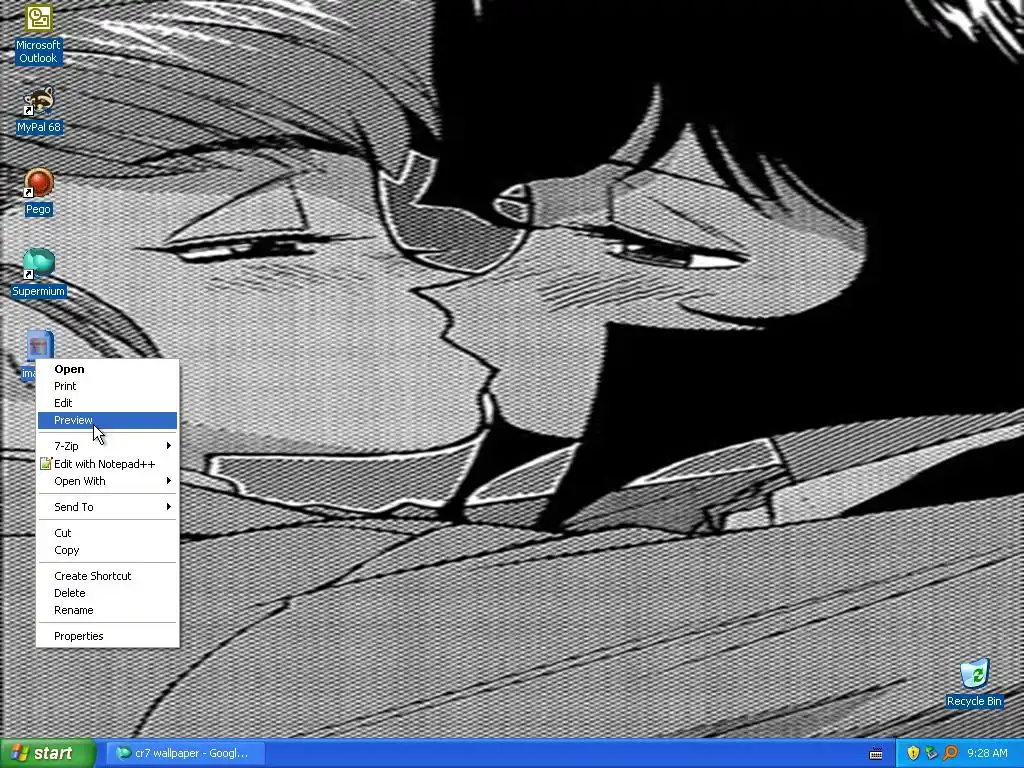Click the Send To submenu arrow
The height and width of the screenshot is (768, 1024).
pos(168,506)
